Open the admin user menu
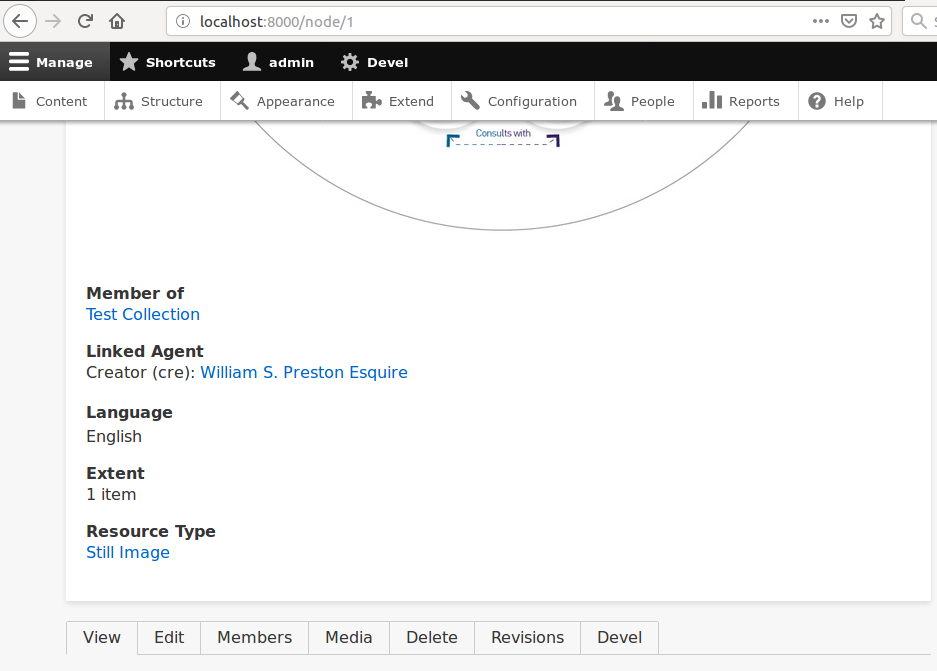The image size is (937, 671). click(278, 62)
